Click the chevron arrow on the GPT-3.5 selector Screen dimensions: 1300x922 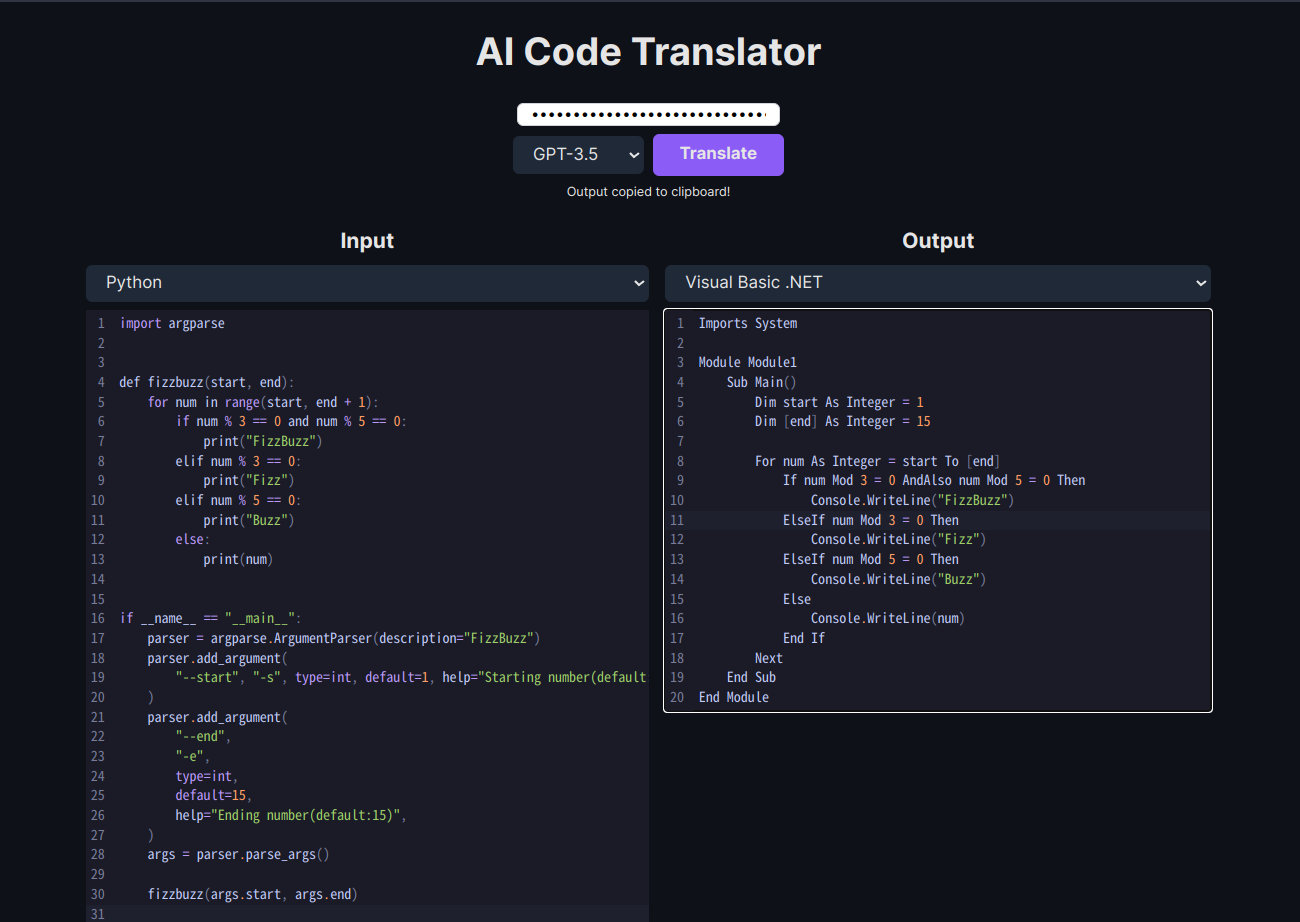(634, 154)
